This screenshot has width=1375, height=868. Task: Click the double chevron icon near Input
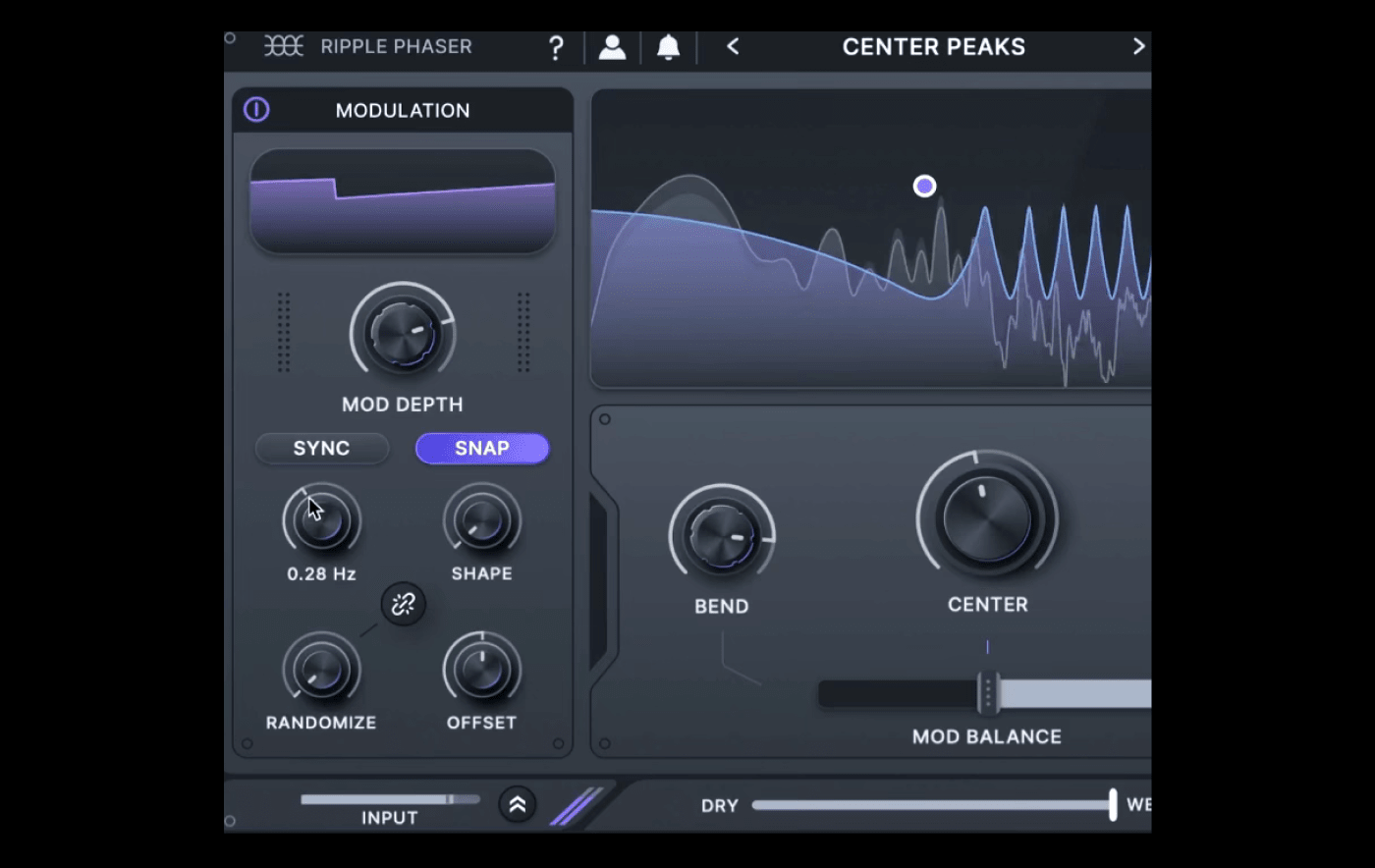click(x=518, y=804)
